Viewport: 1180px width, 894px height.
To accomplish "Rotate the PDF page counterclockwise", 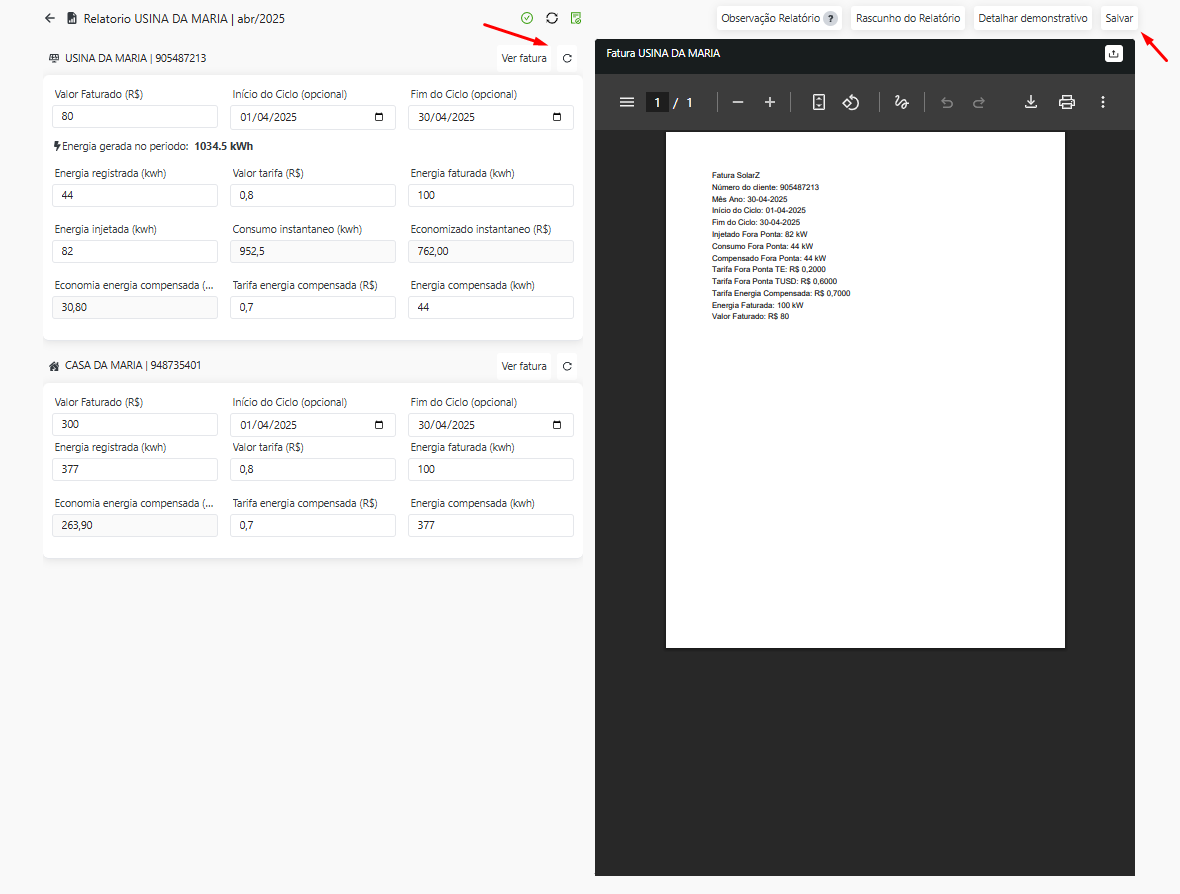I will click(x=851, y=102).
